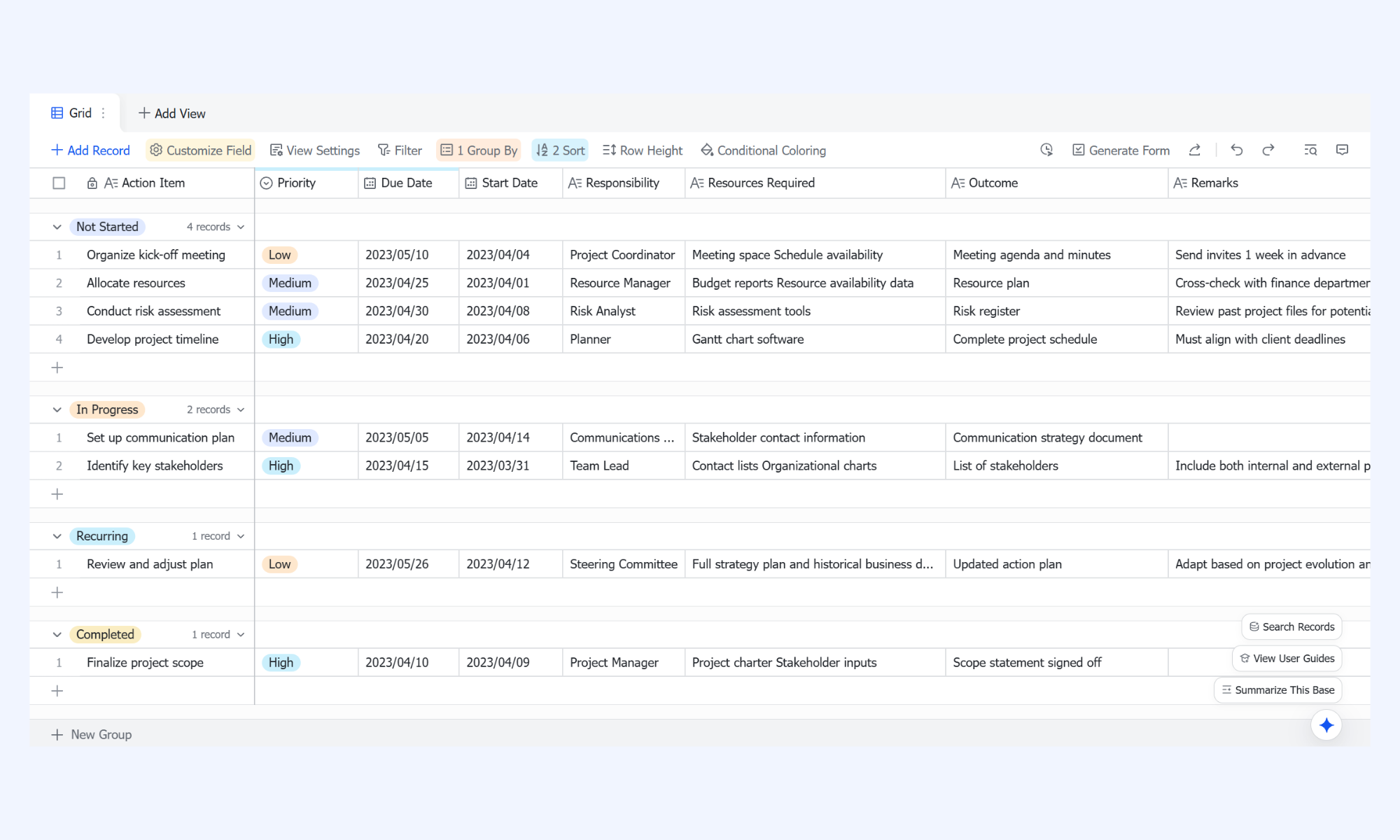Screen dimensions: 1400x840
Task: Open the '1 record' dropdown for Recurring
Action: 218,536
